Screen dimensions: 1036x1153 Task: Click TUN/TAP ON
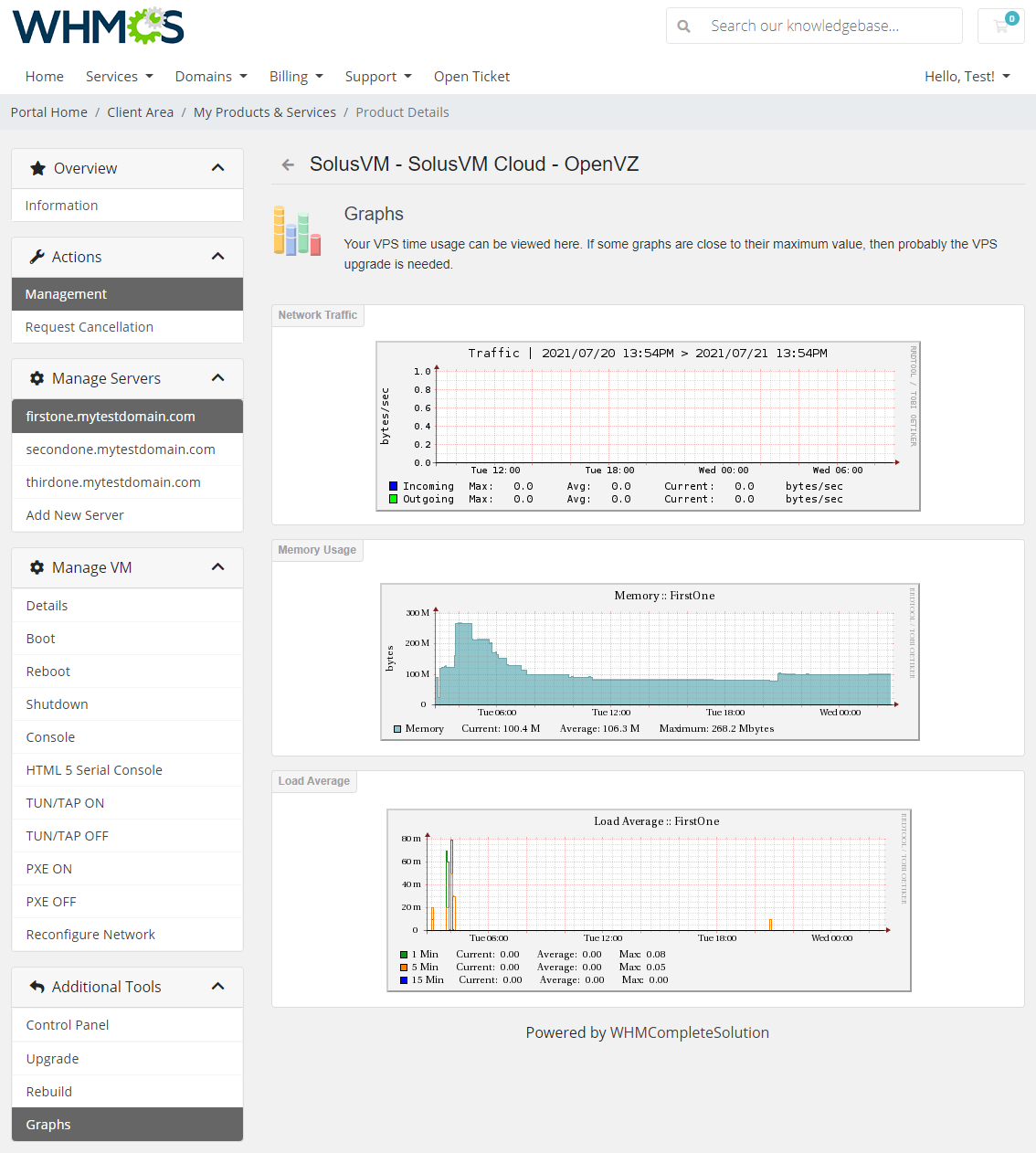pyautogui.click(x=127, y=803)
